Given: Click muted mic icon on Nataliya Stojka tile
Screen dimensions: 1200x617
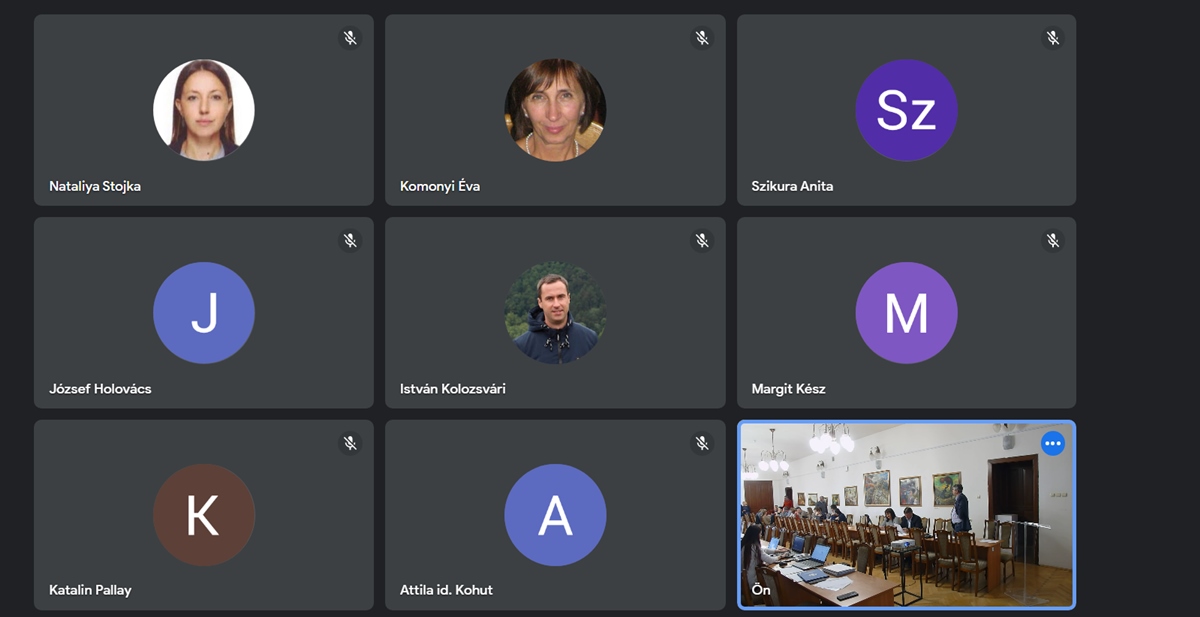Looking at the screenshot, I should pos(350,38).
